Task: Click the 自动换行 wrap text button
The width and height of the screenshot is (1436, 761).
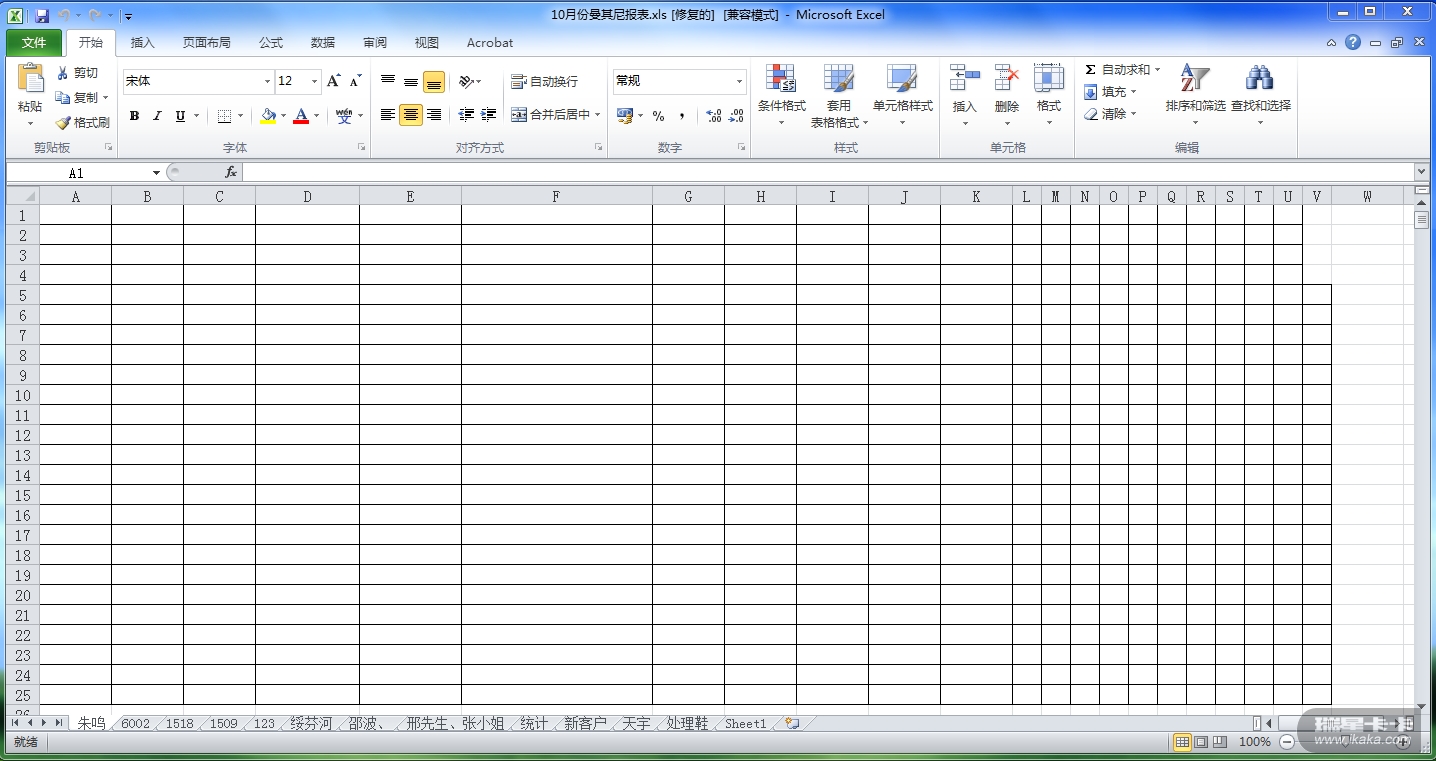Action: click(544, 81)
